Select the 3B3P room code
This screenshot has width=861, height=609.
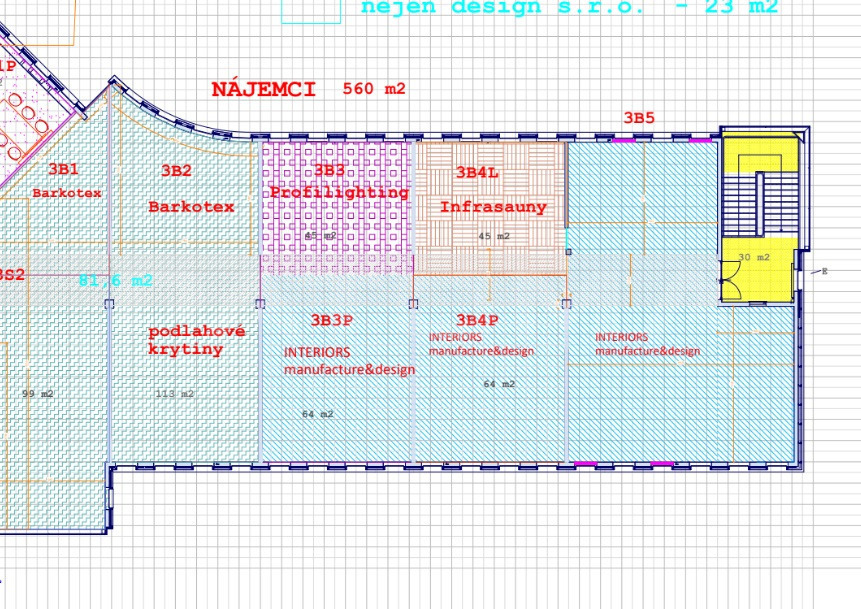(x=332, y=320)
